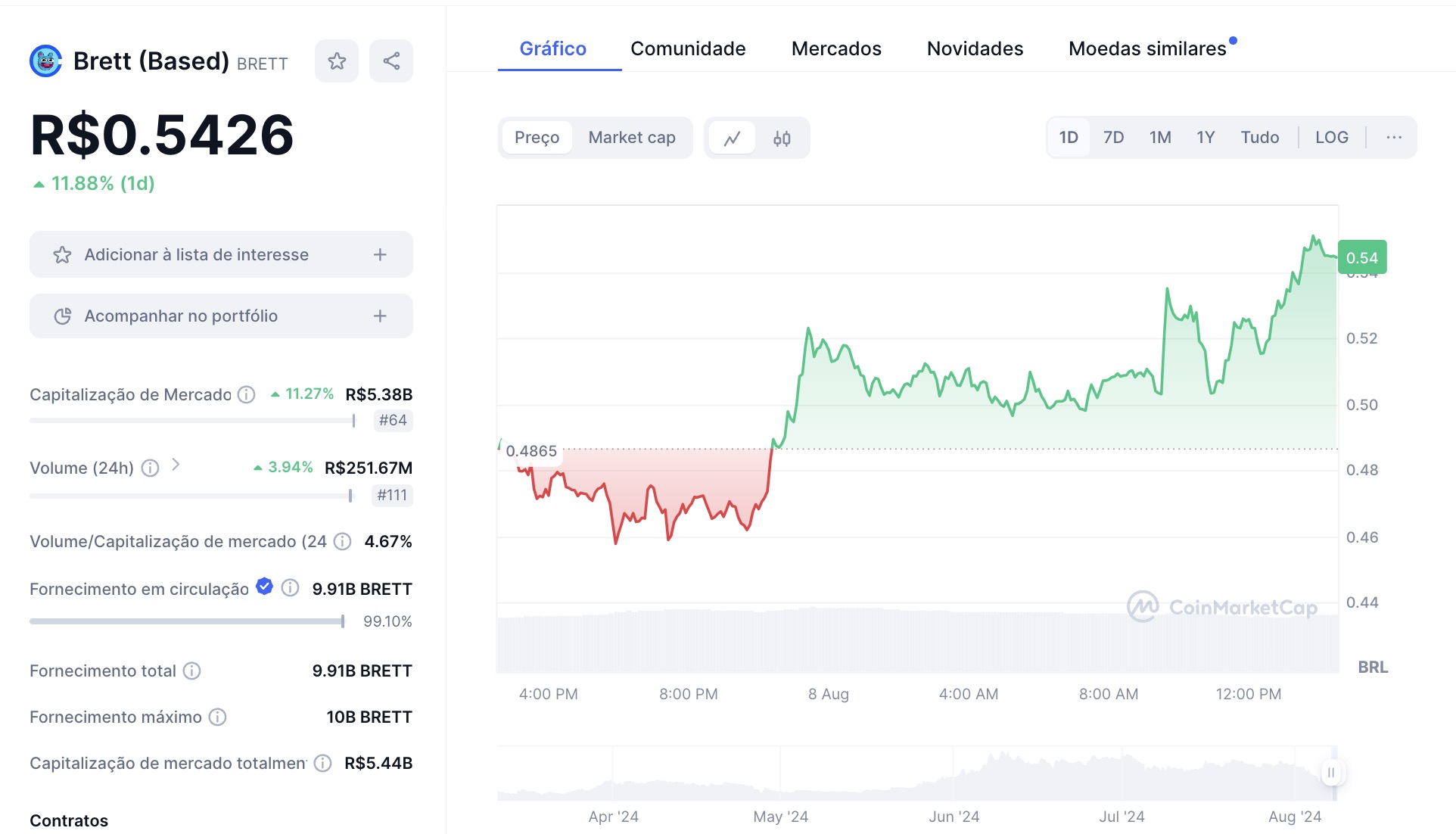Click star icon in watchlist button
The height and width of the screenshot is (834, 1456).
click(x=62, y=255)
